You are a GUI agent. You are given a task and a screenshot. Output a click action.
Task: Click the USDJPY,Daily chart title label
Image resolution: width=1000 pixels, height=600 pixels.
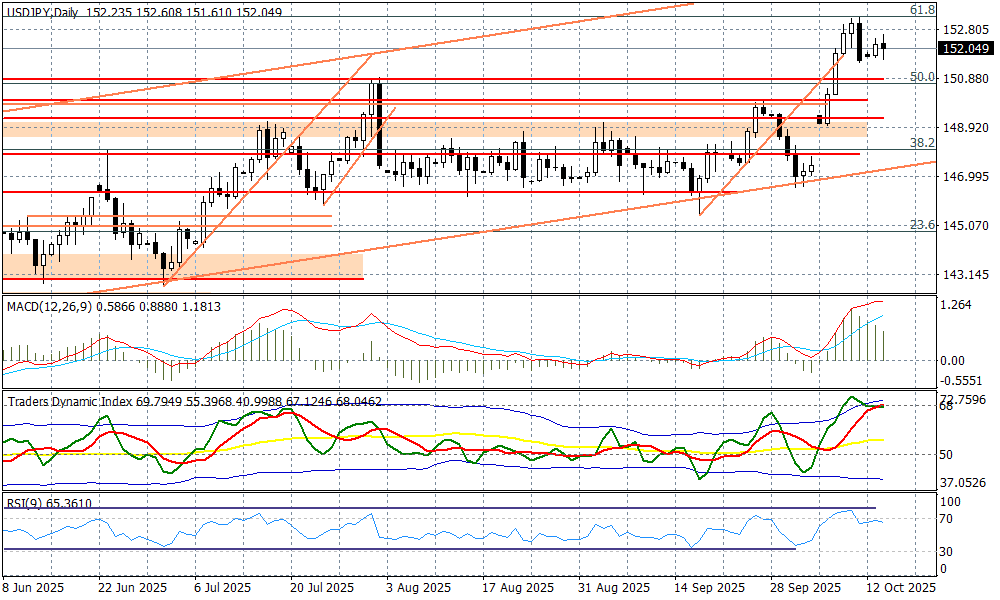(41, 8)
